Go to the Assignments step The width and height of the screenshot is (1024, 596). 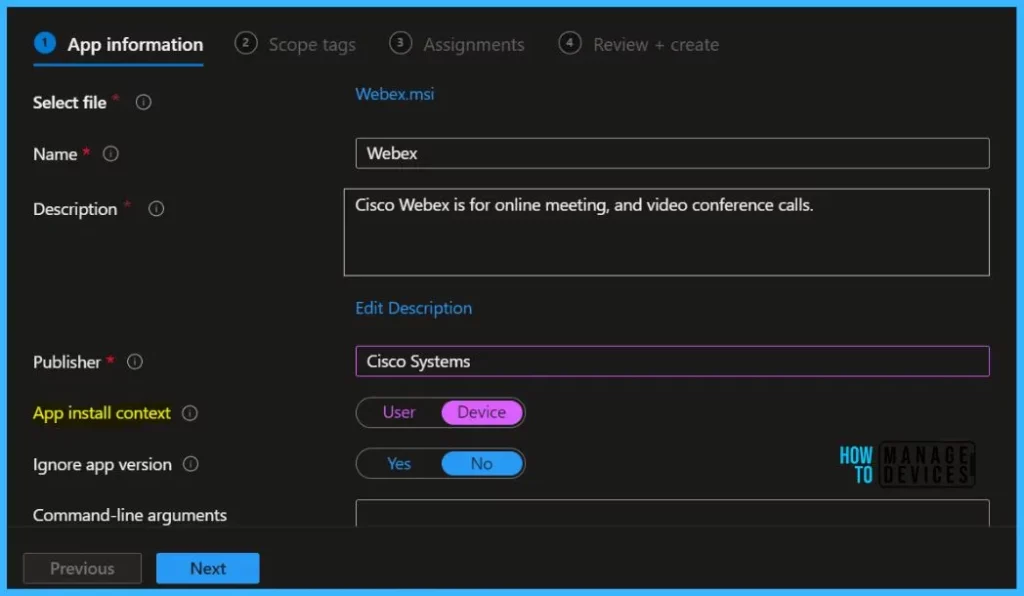[x=457, y=44]
